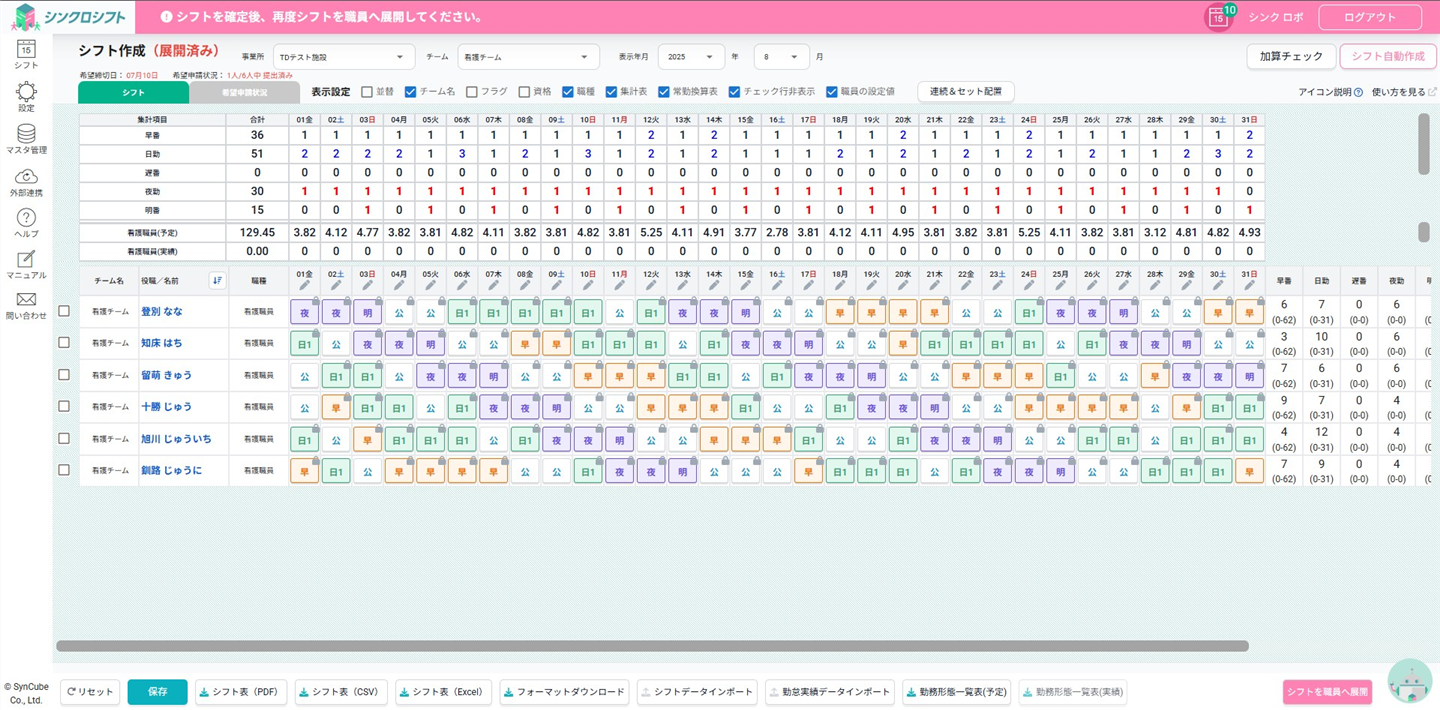
Task: Uncheck the チーム名 checkbox
Action: click(410, 92)
